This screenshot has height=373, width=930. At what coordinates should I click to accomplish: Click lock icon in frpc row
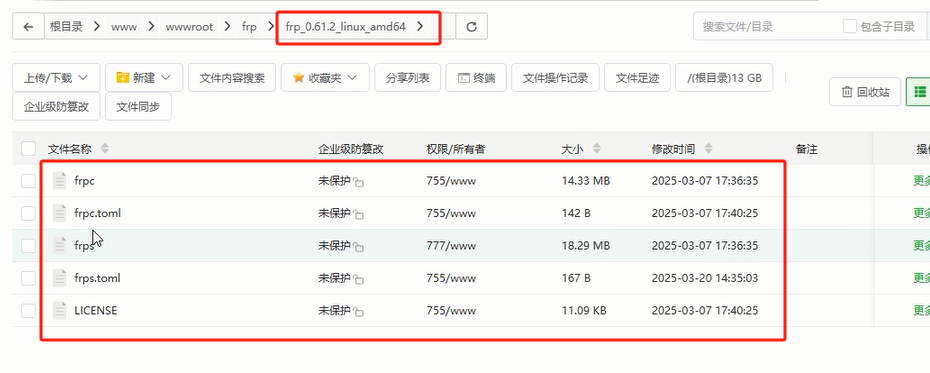(x=359, y=183)
